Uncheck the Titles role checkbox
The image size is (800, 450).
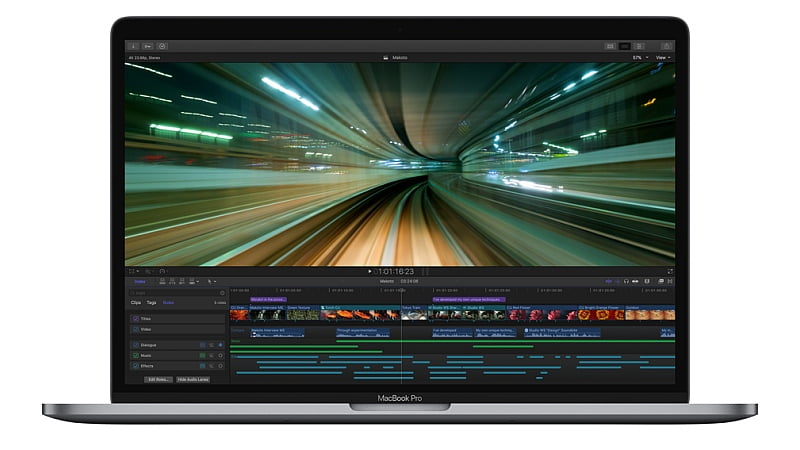click(x=135, y=318)
